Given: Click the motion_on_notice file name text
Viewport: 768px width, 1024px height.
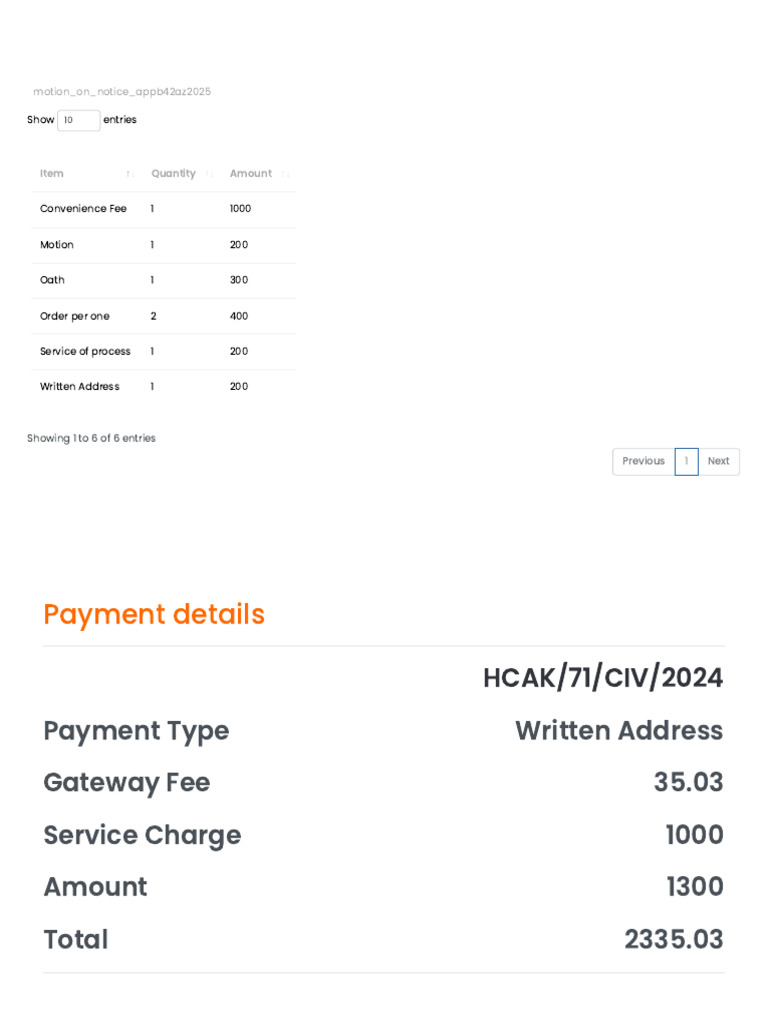Looking at the screenshot, I should coord(122,92).
